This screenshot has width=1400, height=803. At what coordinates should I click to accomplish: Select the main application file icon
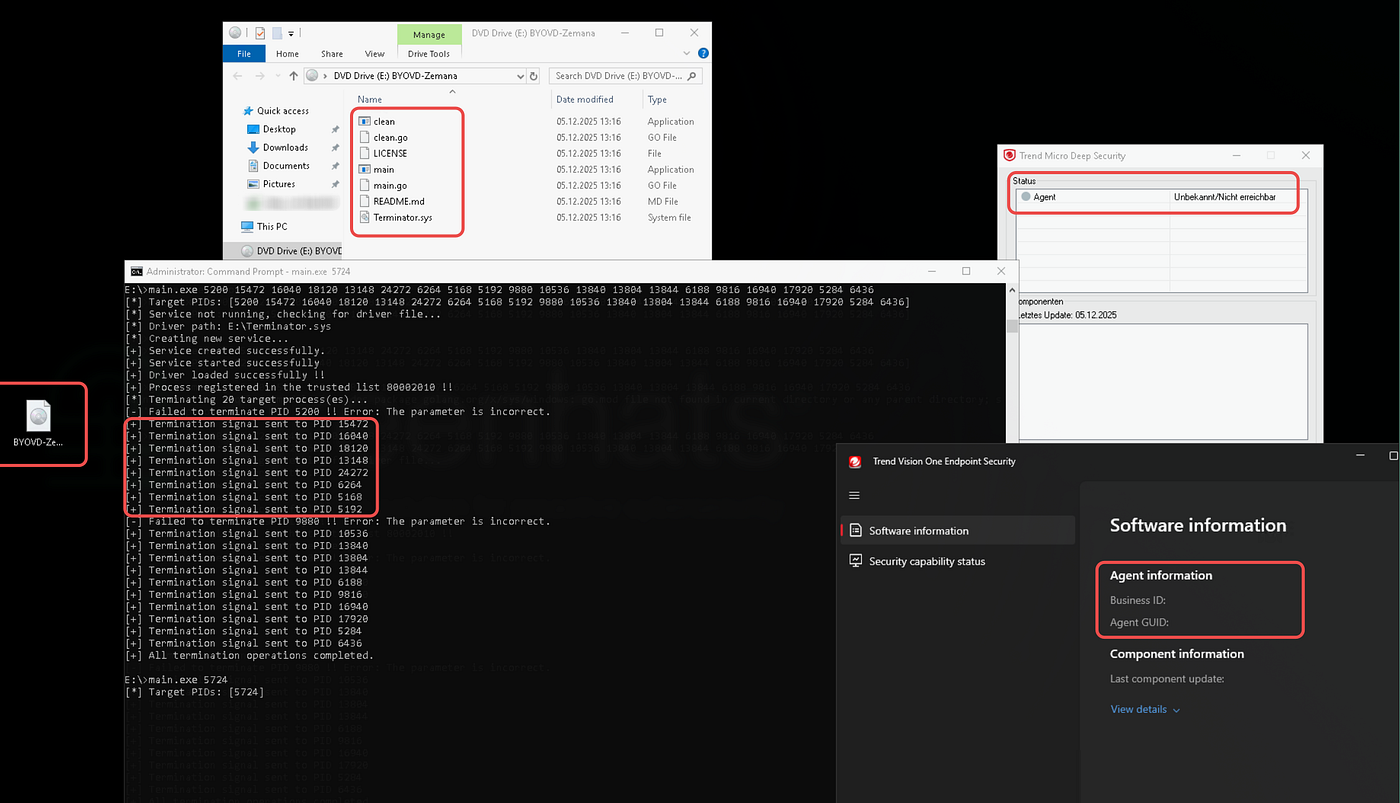364,169
